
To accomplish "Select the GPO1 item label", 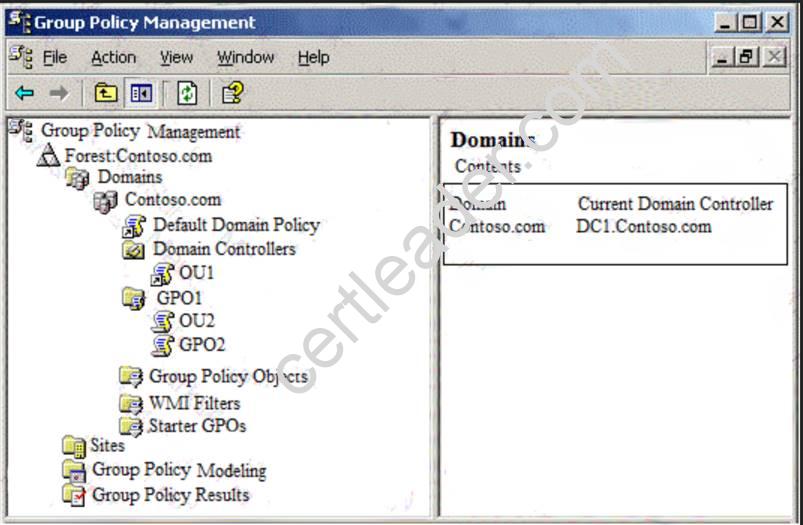I will [x=179, y=298].
